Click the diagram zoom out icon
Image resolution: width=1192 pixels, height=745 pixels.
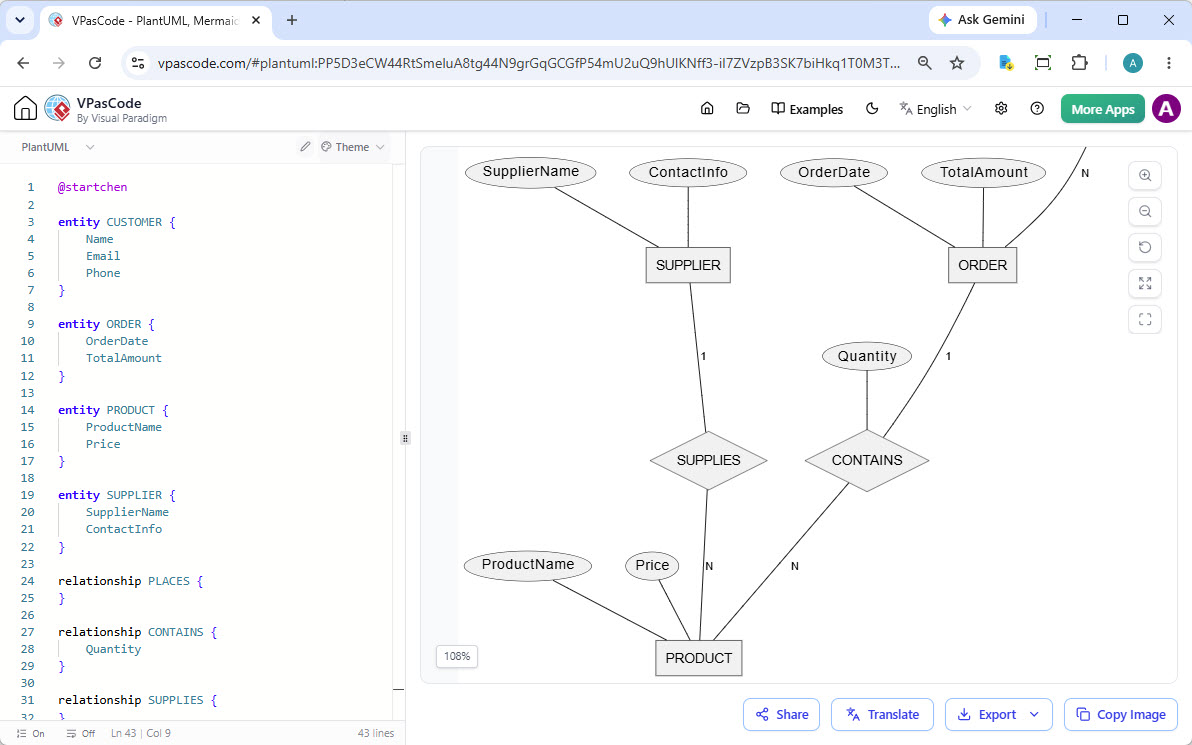pyautogui.click(x=1145, y=211)
